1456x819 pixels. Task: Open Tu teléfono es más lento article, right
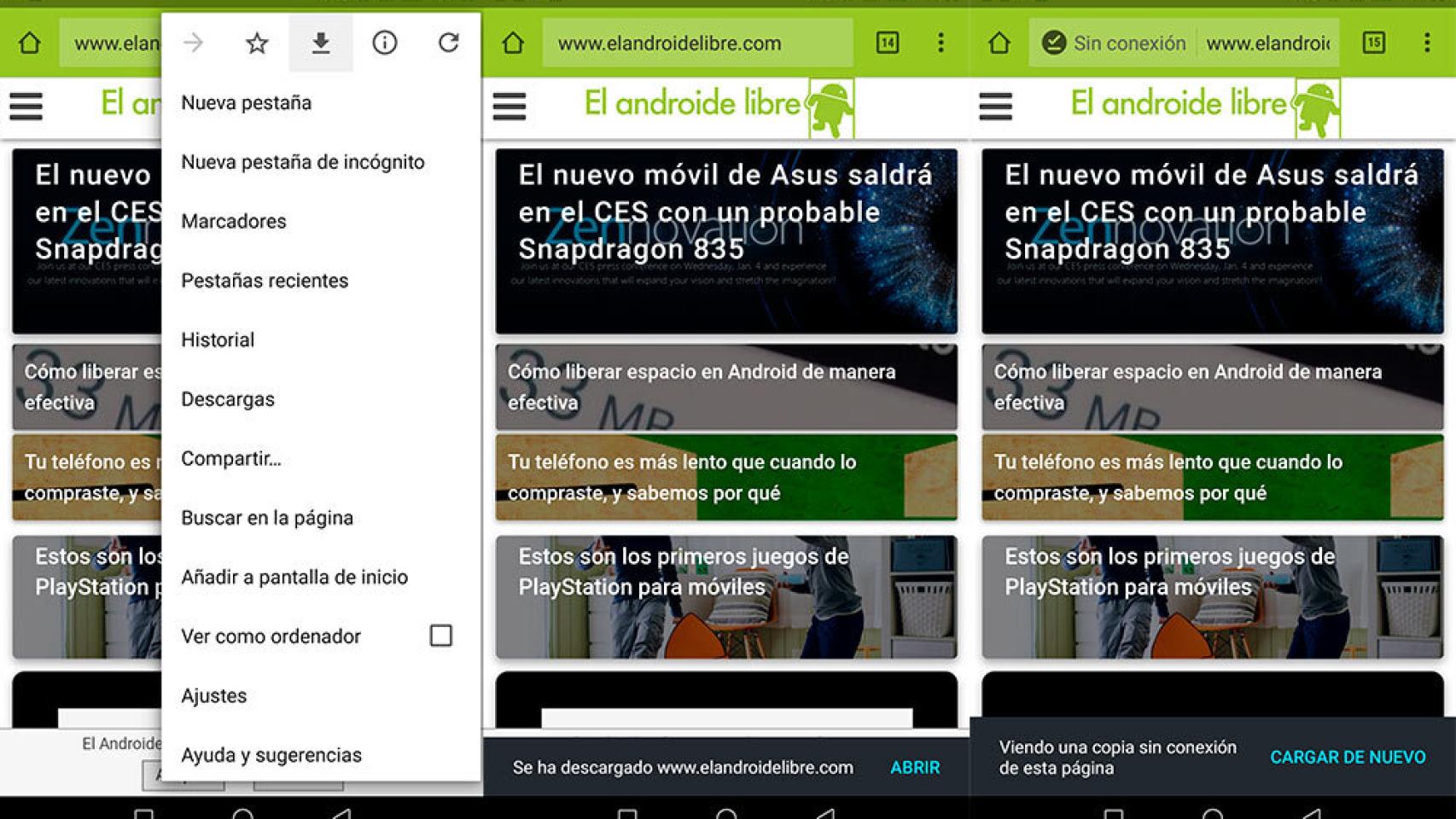(1213, 478)
